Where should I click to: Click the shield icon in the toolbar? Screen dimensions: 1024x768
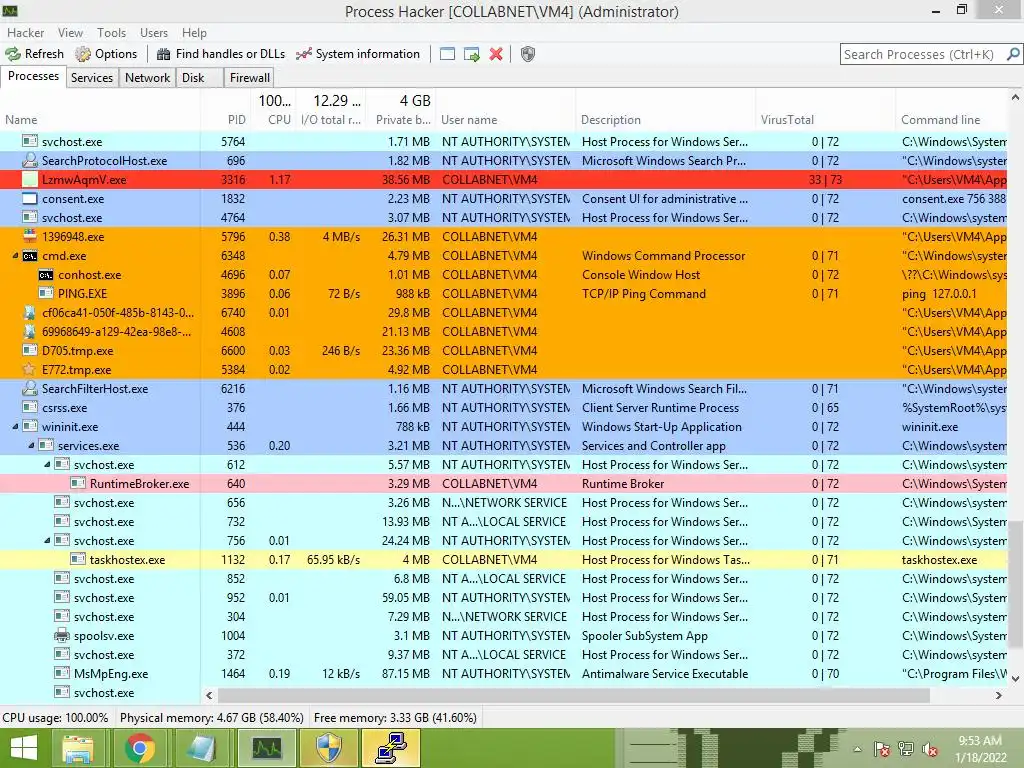528,54
